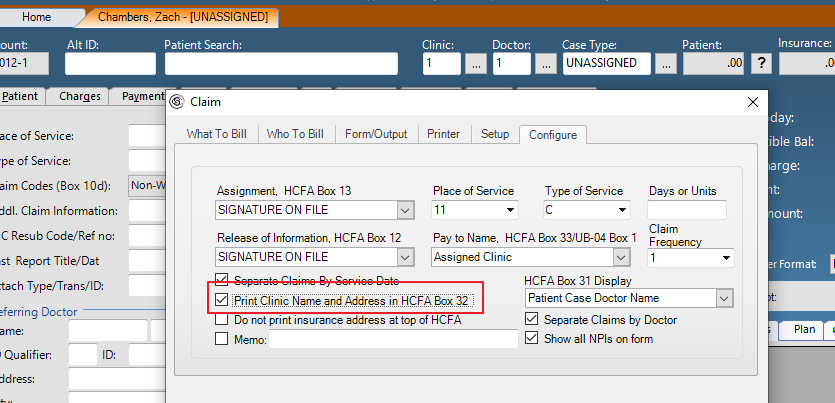
Task: Open Clinic lookup ellipsis button
Action: [x=477, y=64]
